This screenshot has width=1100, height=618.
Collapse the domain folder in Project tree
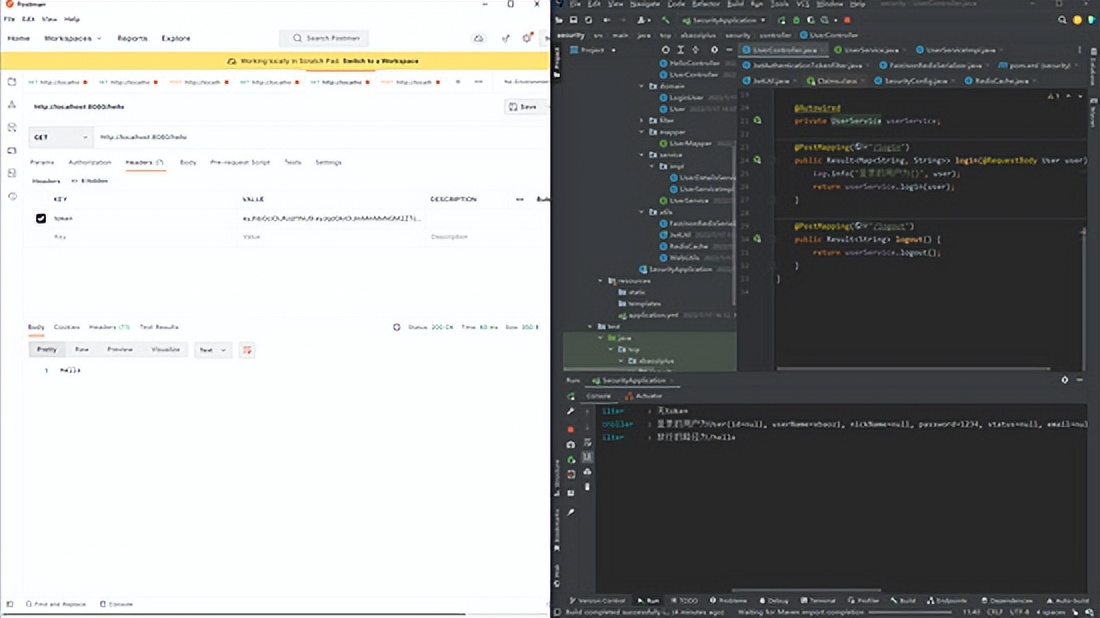pos(643,86)
